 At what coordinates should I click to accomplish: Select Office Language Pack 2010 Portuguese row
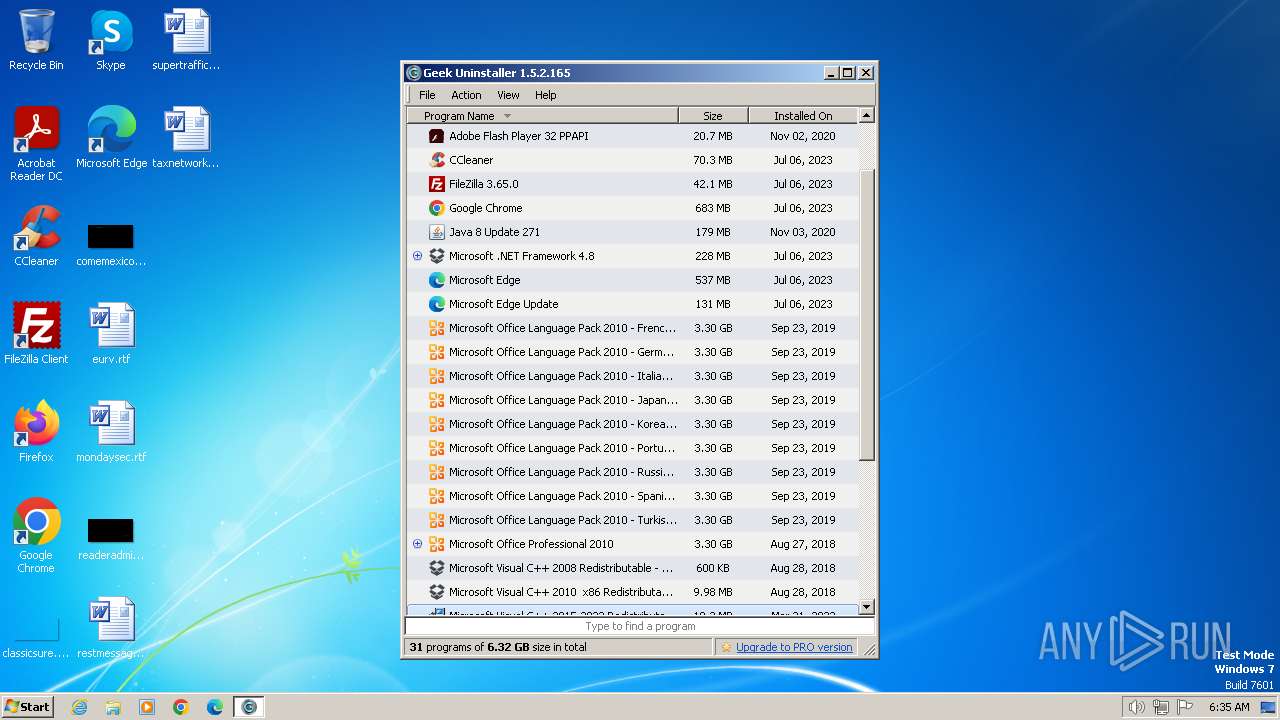[x=632, y=448]
